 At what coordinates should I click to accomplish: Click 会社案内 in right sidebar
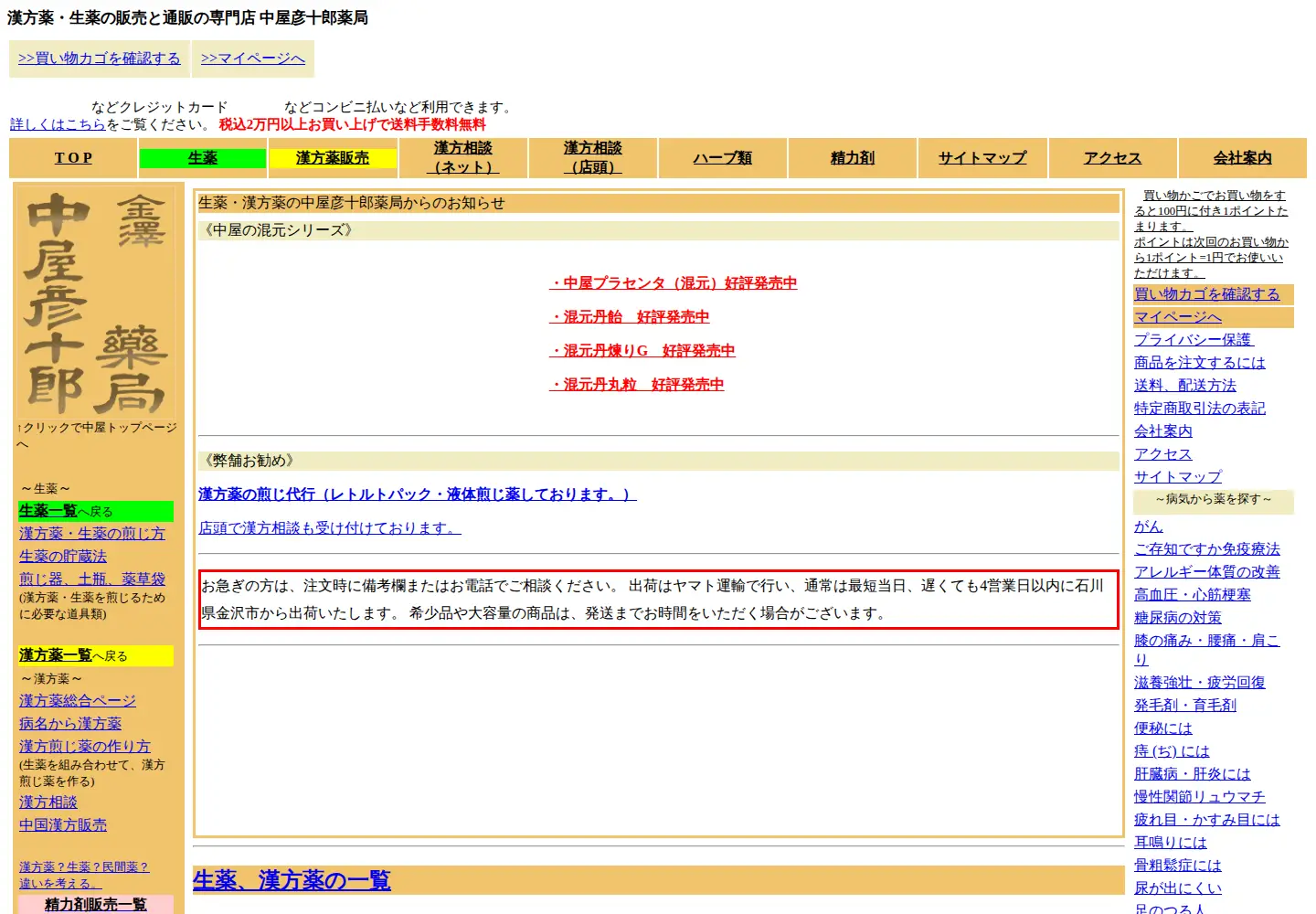pos(1163,431)
